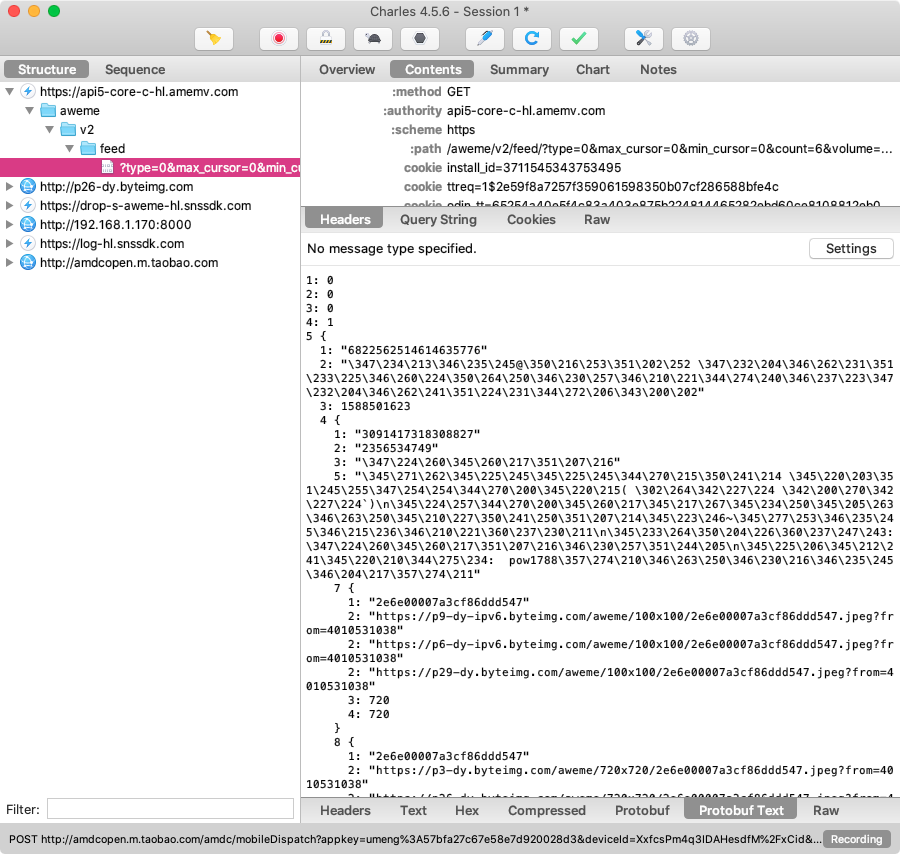
Task: Select request Cookies tab
Action: [x=531, y=219]
